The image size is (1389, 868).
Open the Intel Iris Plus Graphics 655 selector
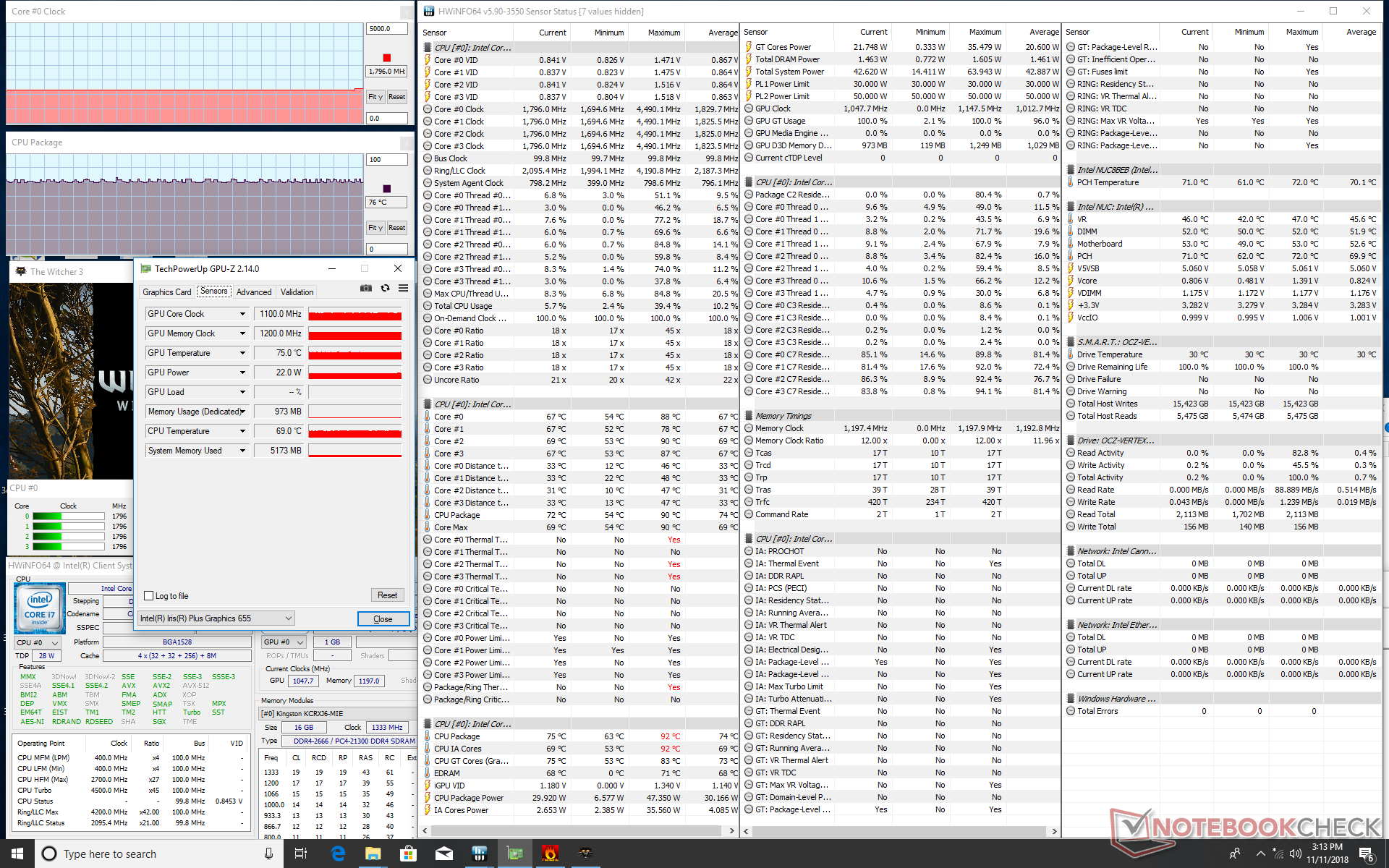click(x=216, y=618)
